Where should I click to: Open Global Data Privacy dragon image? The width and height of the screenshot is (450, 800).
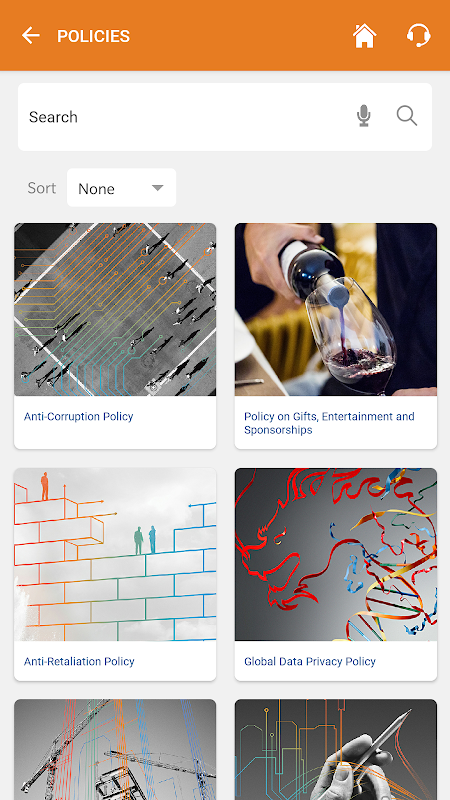point(336,555)
